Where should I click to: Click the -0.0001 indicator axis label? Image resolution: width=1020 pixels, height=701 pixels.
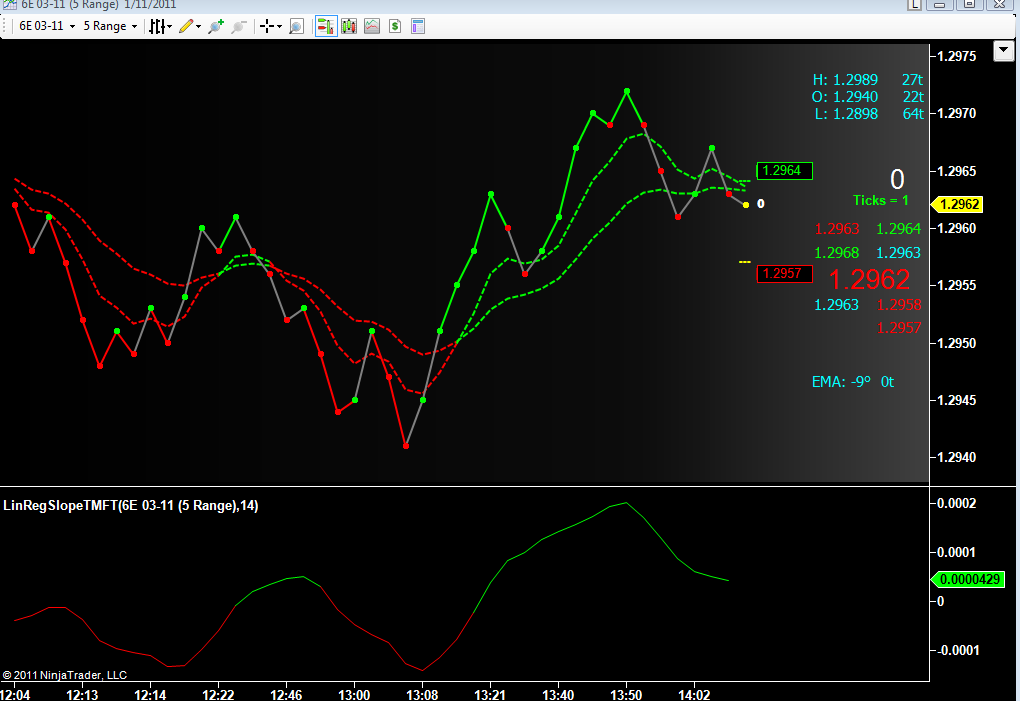(958, 650)
